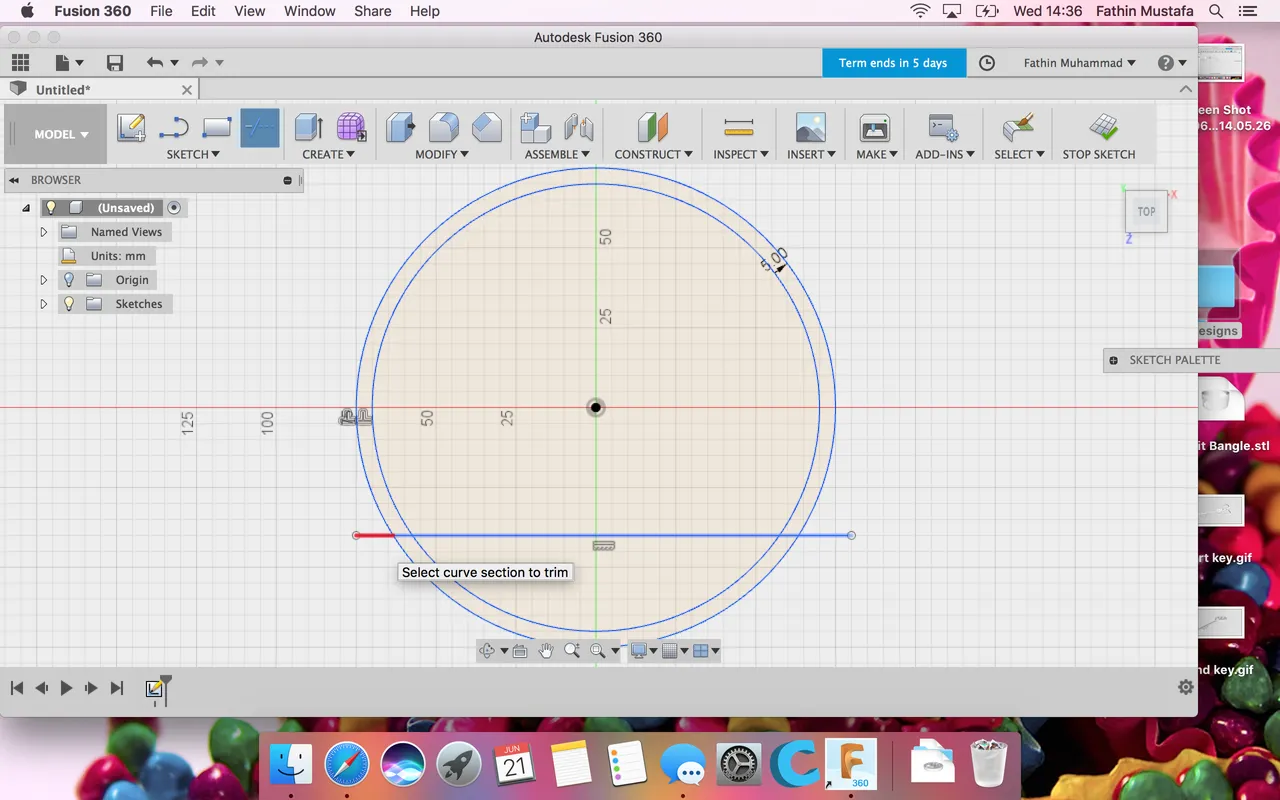1280x800 pixels.
Task: Open the SKETCH dropdown menu
Action: click(x=193, y=154)
